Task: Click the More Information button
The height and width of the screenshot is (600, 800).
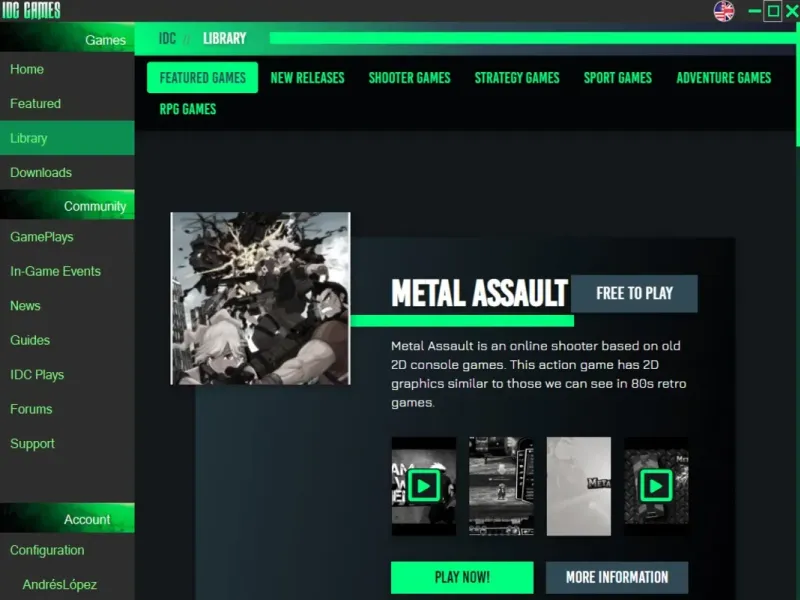Action: 617,578
